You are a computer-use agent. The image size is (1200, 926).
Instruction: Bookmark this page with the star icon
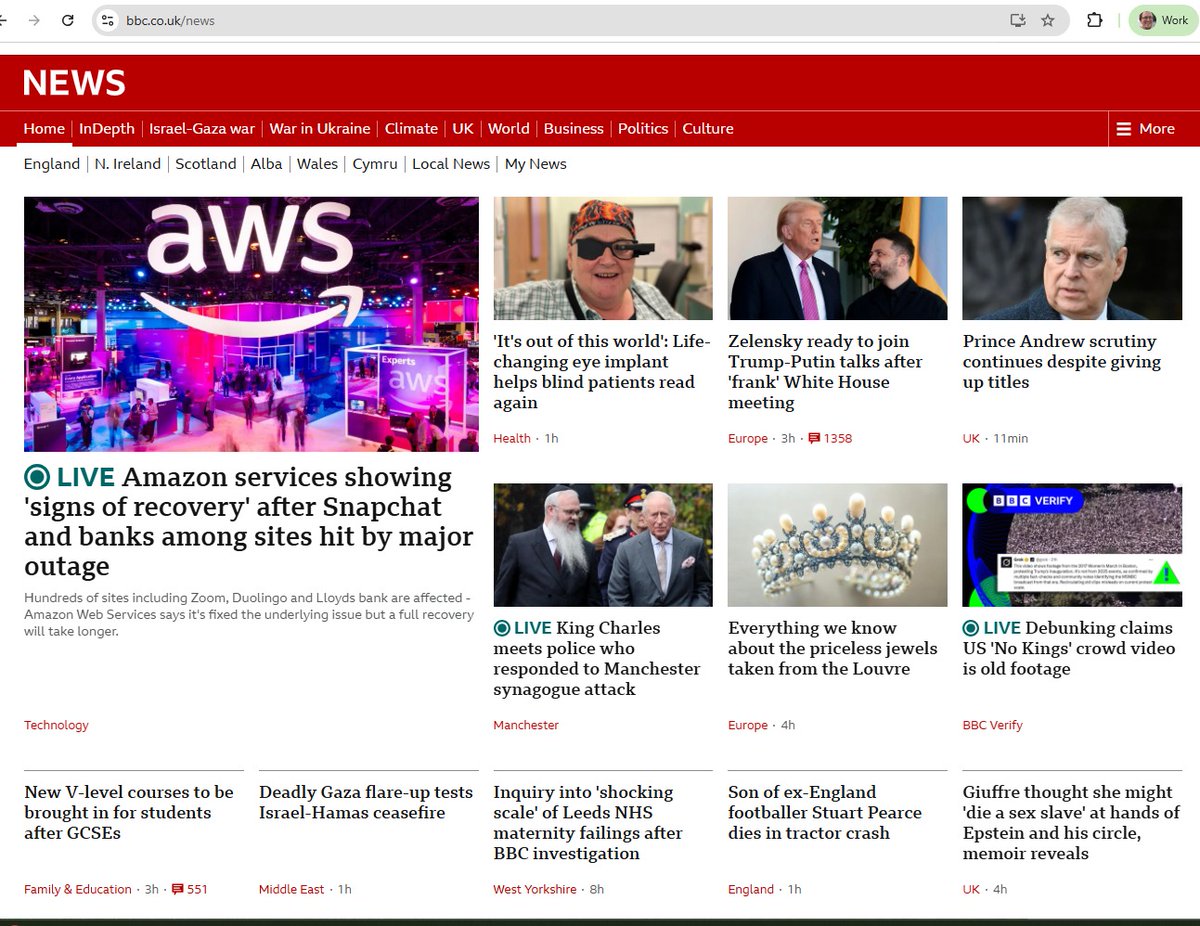coord(1048,20)
